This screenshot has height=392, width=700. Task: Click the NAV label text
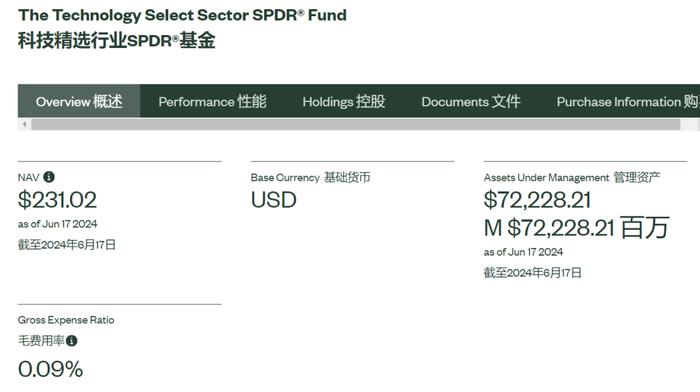29,178
